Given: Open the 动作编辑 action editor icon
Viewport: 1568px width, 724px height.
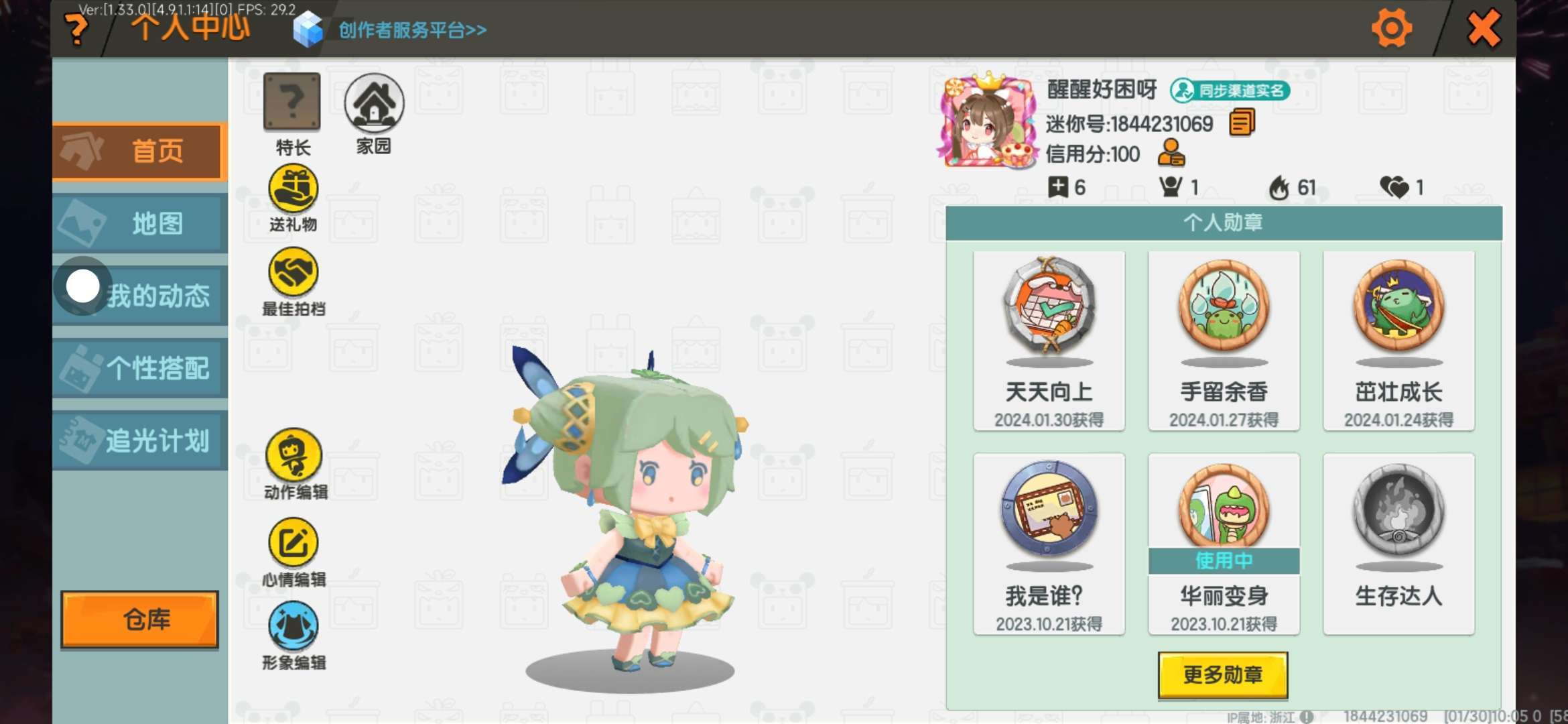Looking at the screenshot, I should click(293, 455).
